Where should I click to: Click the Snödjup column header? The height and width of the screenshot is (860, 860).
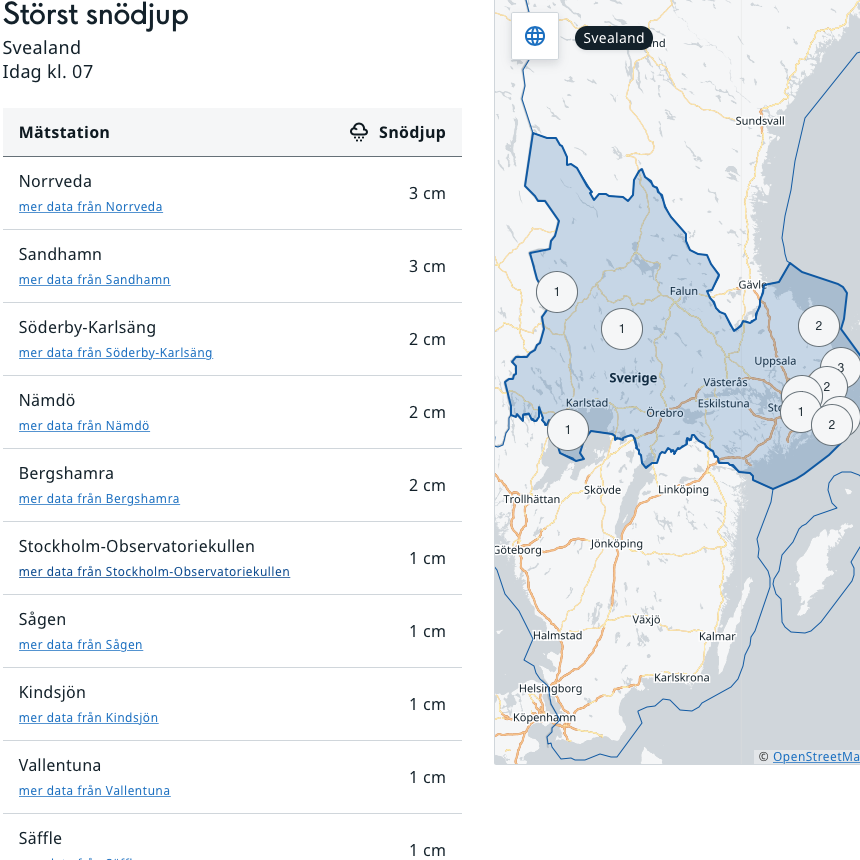(x=411, y=132)
